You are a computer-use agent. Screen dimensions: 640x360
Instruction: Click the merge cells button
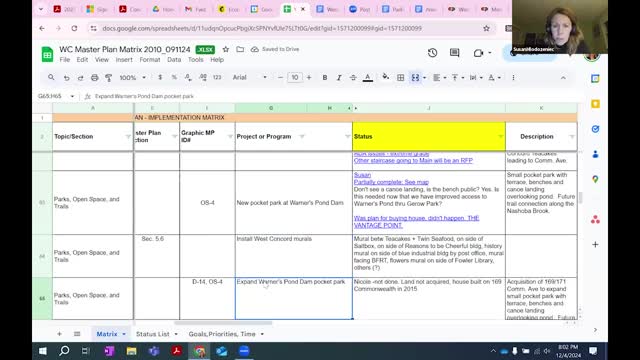click(x=415, y=78)
